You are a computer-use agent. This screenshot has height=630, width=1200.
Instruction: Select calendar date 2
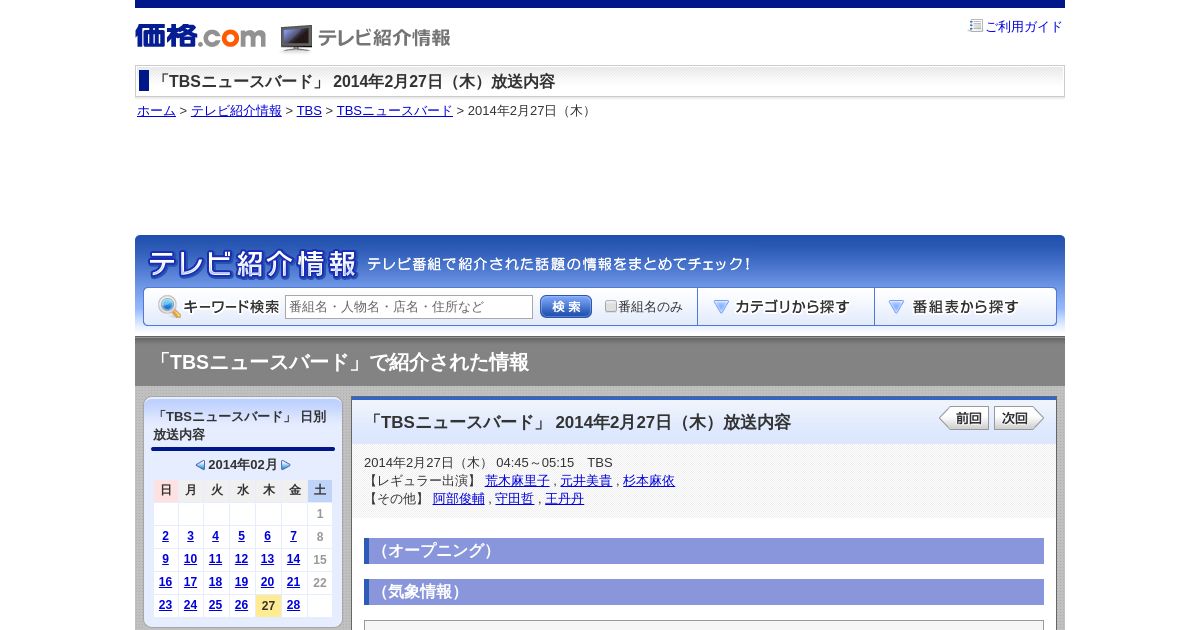click(166, 536)
